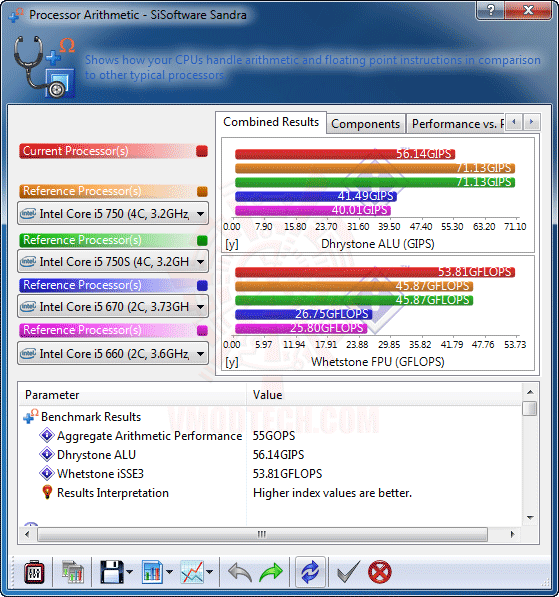Click the 40.01GIPS magenta bar

pyautogui.click(x=313, y=211)
